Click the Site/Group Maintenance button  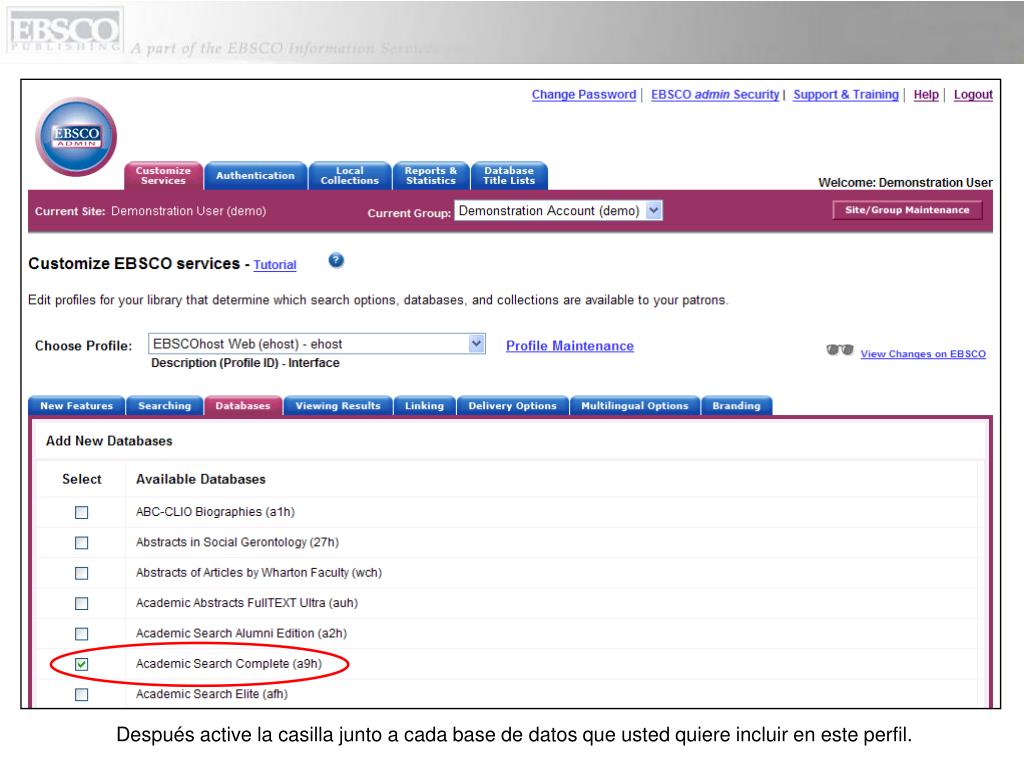click(907, 210)
